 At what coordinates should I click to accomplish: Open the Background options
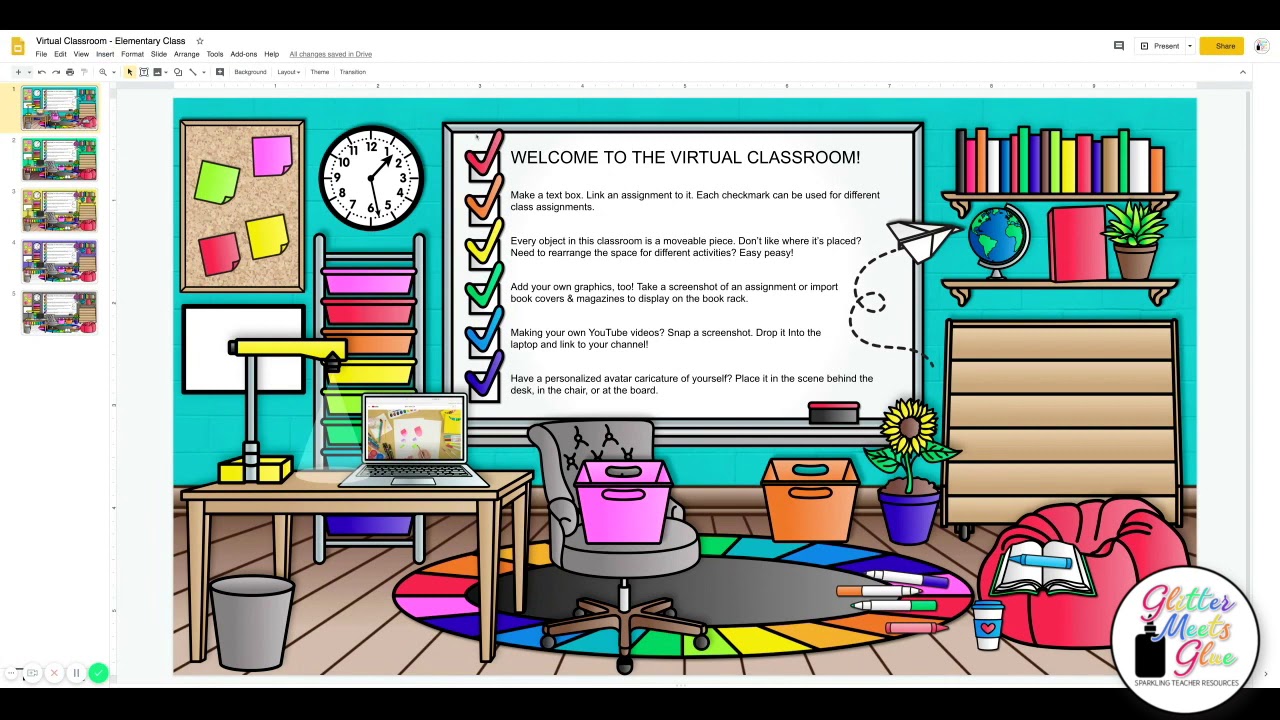click(x=250, y=72)
